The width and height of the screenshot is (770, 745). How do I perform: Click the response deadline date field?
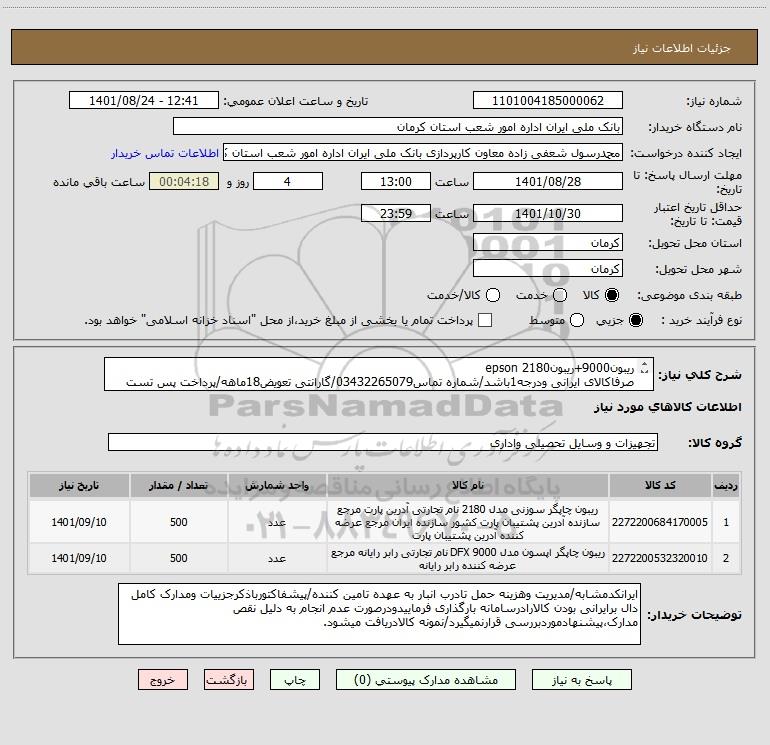pyautogui.click(x=548, y=182)
